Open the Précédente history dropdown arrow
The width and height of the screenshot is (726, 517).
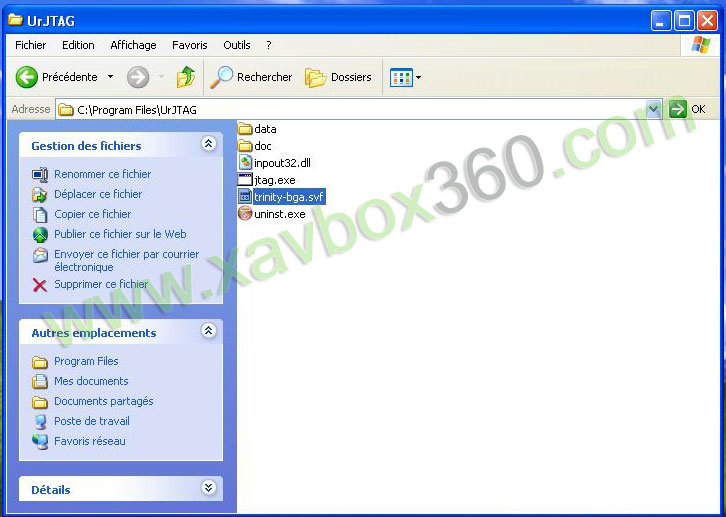[x=110, y=77]
